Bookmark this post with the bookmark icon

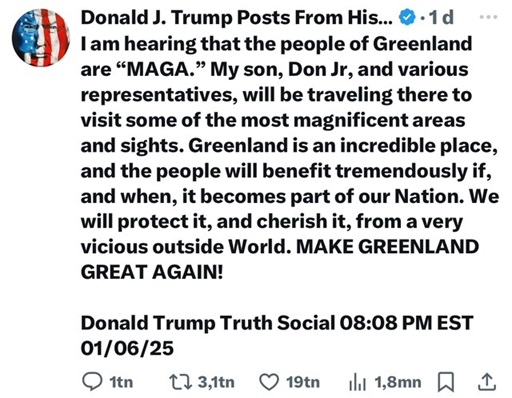445,382
